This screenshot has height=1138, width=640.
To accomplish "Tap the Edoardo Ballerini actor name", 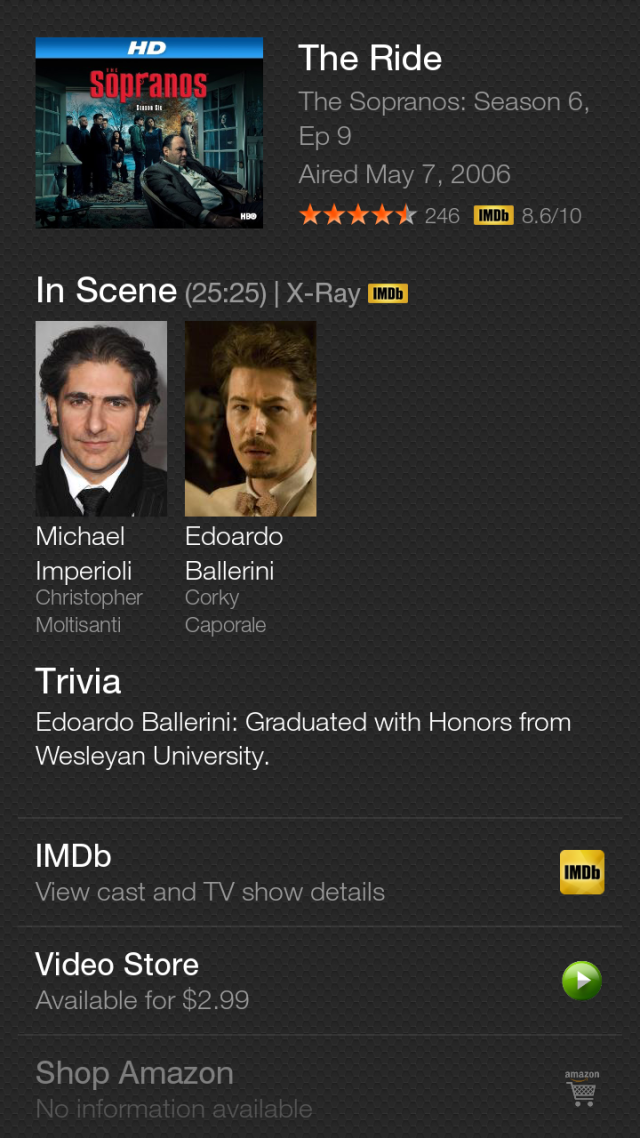I will coord(234,553).
